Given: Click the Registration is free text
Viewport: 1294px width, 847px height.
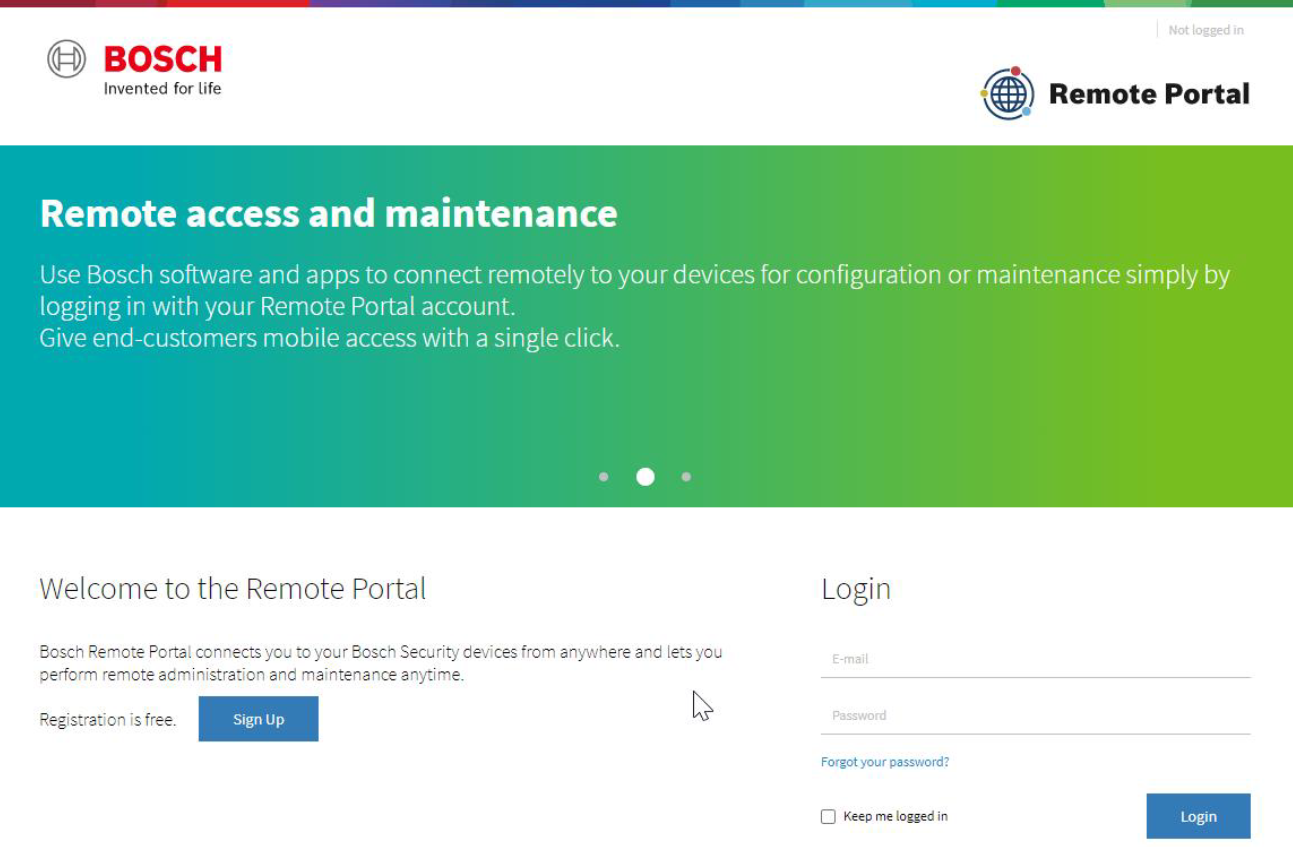Looking at the screenshot, I should tap(108, 719).
